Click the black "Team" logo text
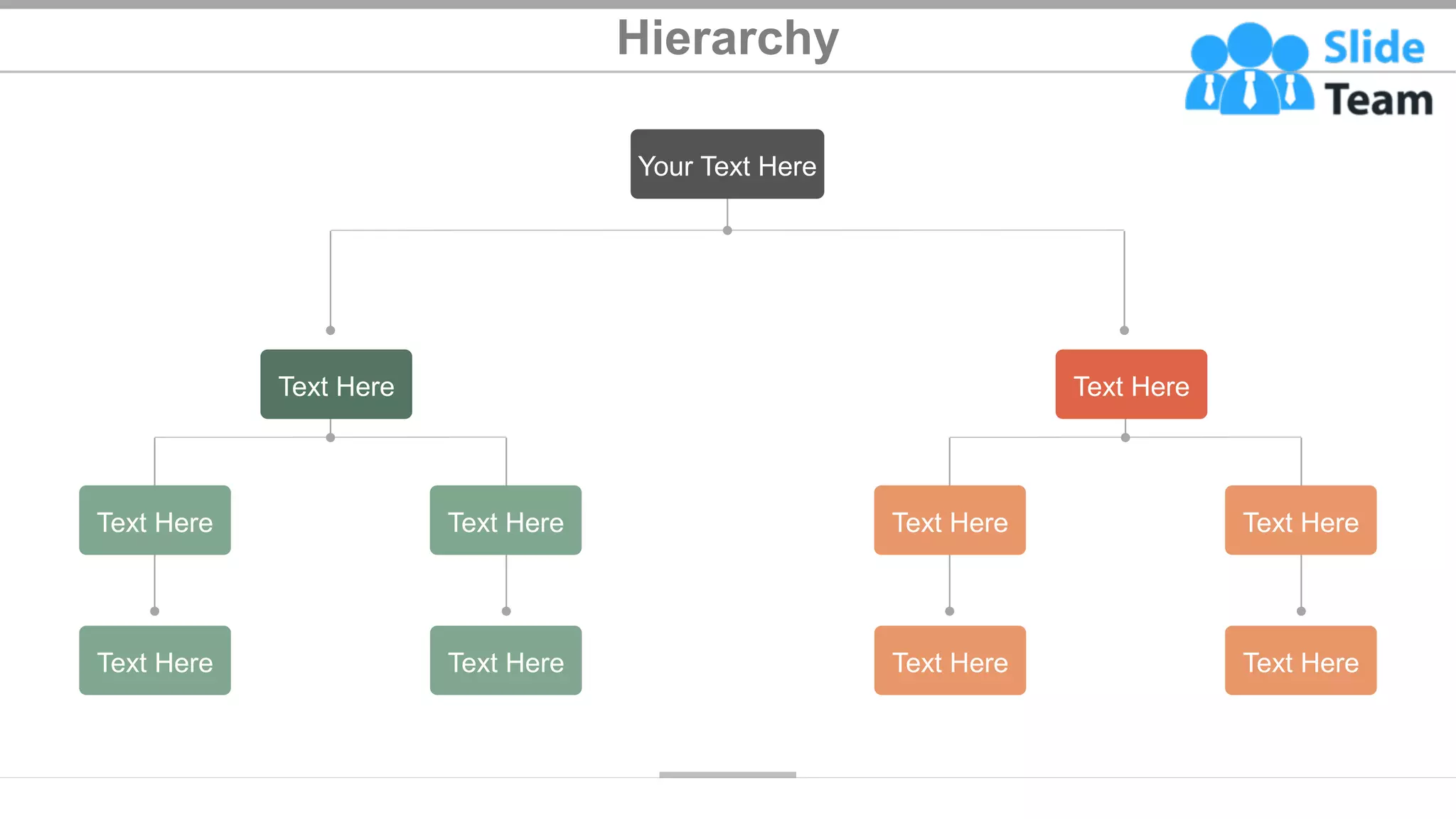 point(1379,100)
